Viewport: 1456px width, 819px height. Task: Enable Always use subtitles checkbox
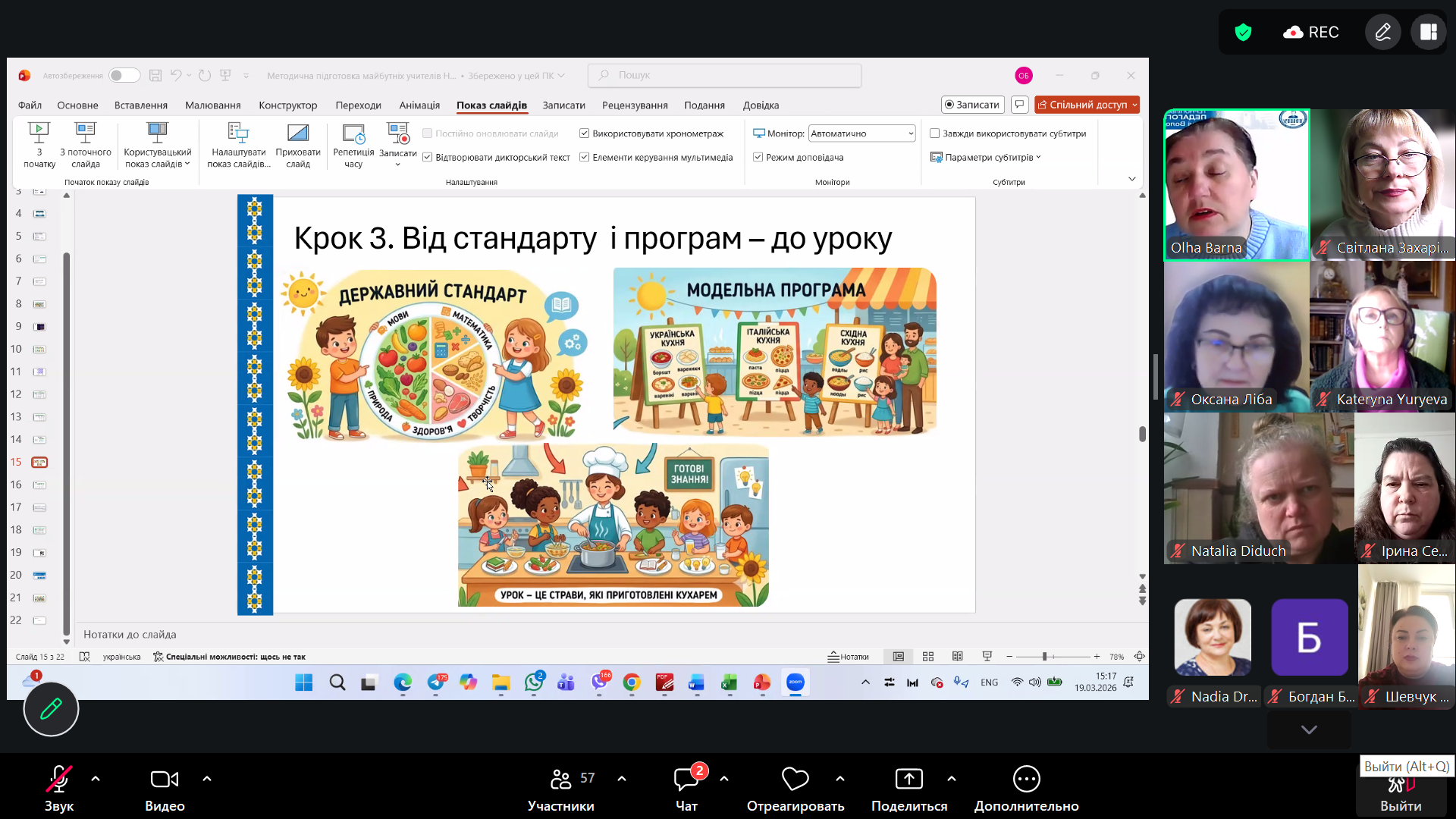935,133
